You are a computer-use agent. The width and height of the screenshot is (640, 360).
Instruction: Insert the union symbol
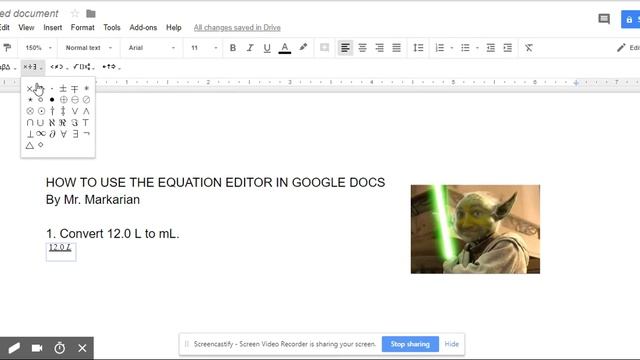click(40, 122)
